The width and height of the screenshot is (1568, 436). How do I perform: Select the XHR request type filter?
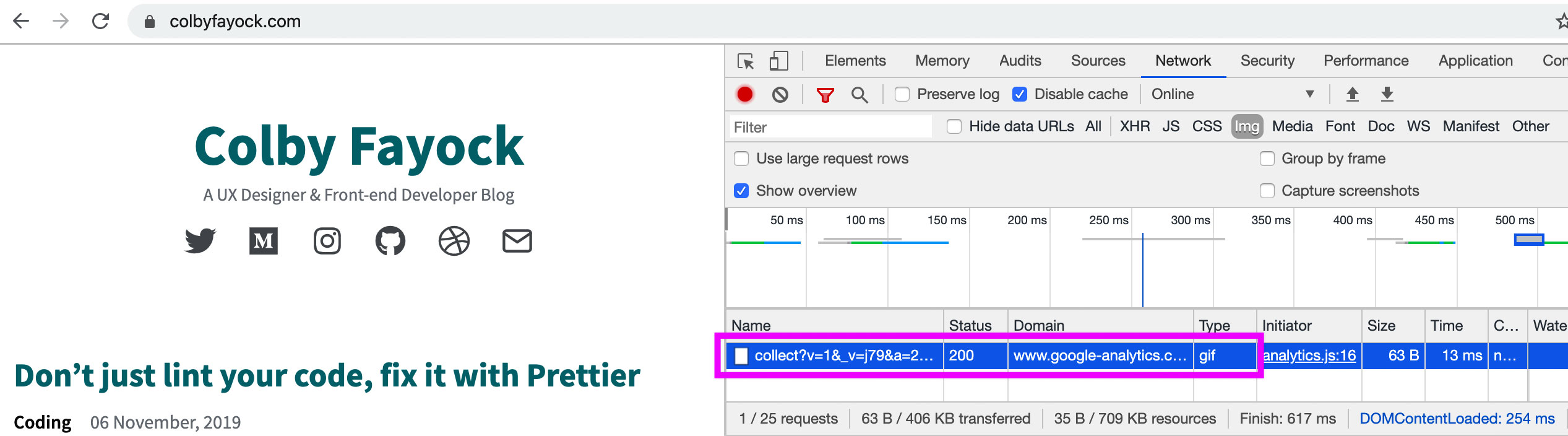(x=1134, y=126)
